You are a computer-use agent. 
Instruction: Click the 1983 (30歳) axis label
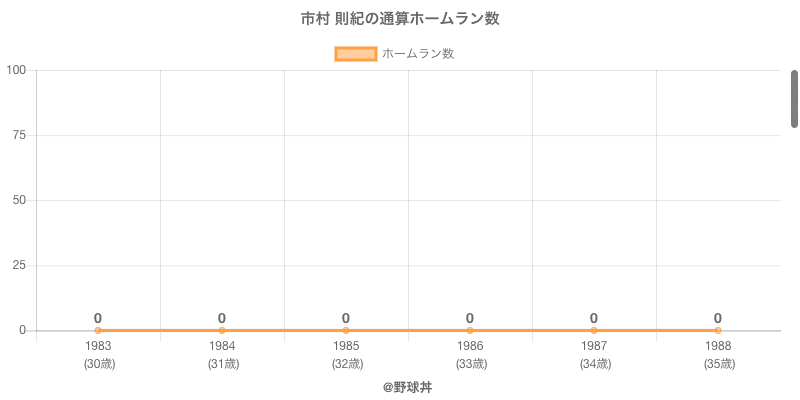click(x=98, y=355)
